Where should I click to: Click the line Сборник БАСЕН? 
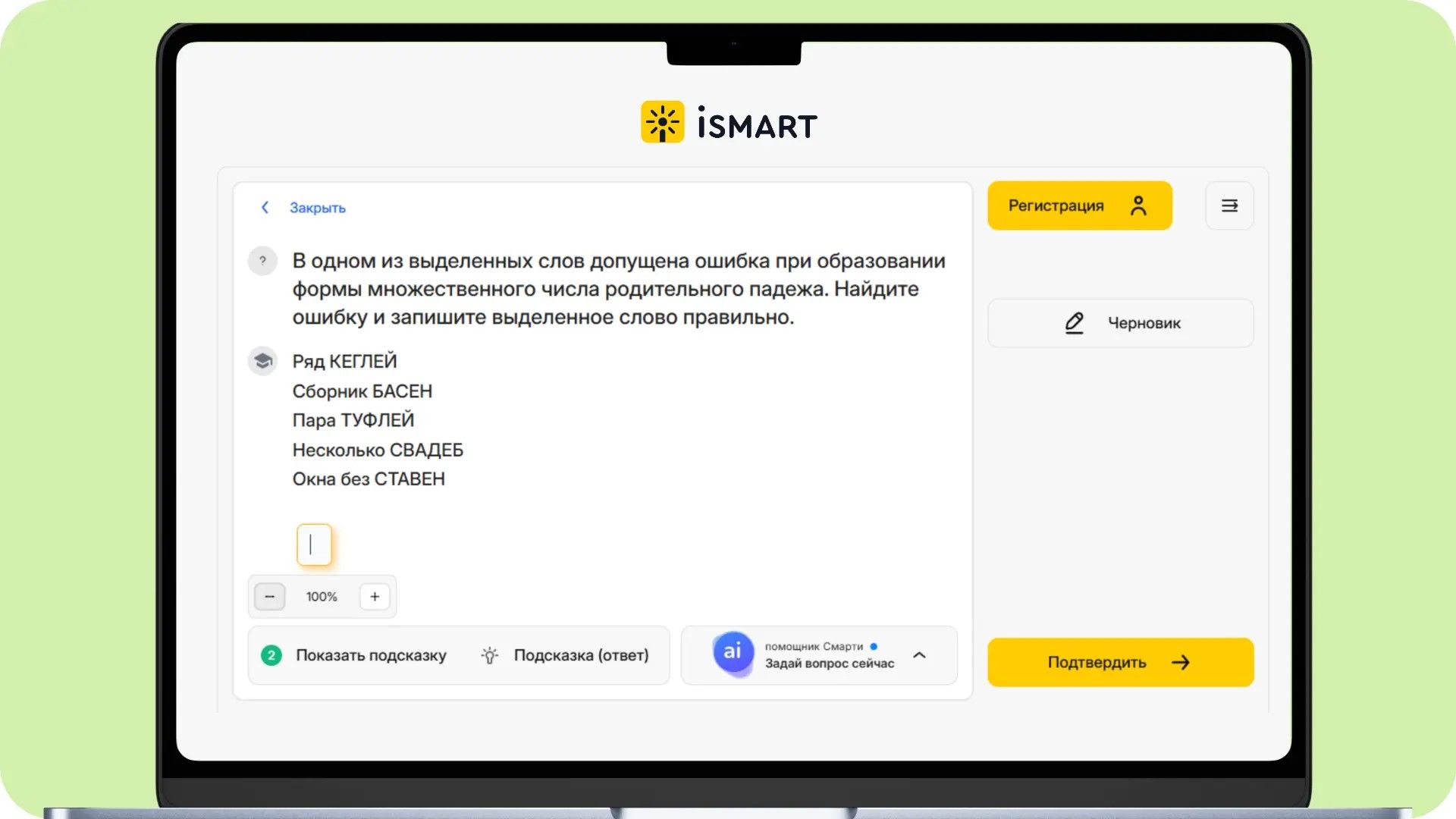coord(362,391)
